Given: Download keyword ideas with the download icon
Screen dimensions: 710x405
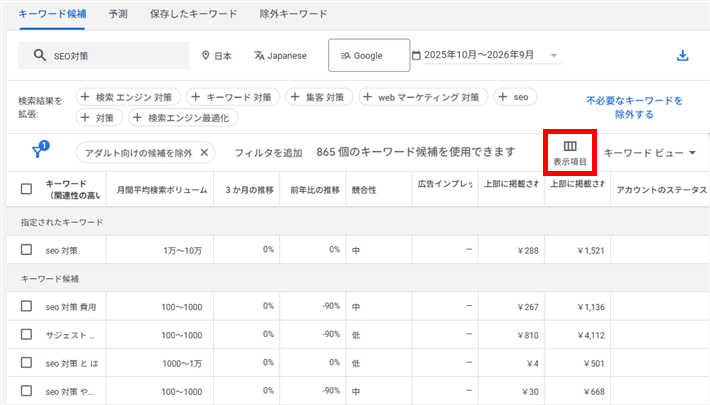Looking at the screenshot, I should [682, 55].
